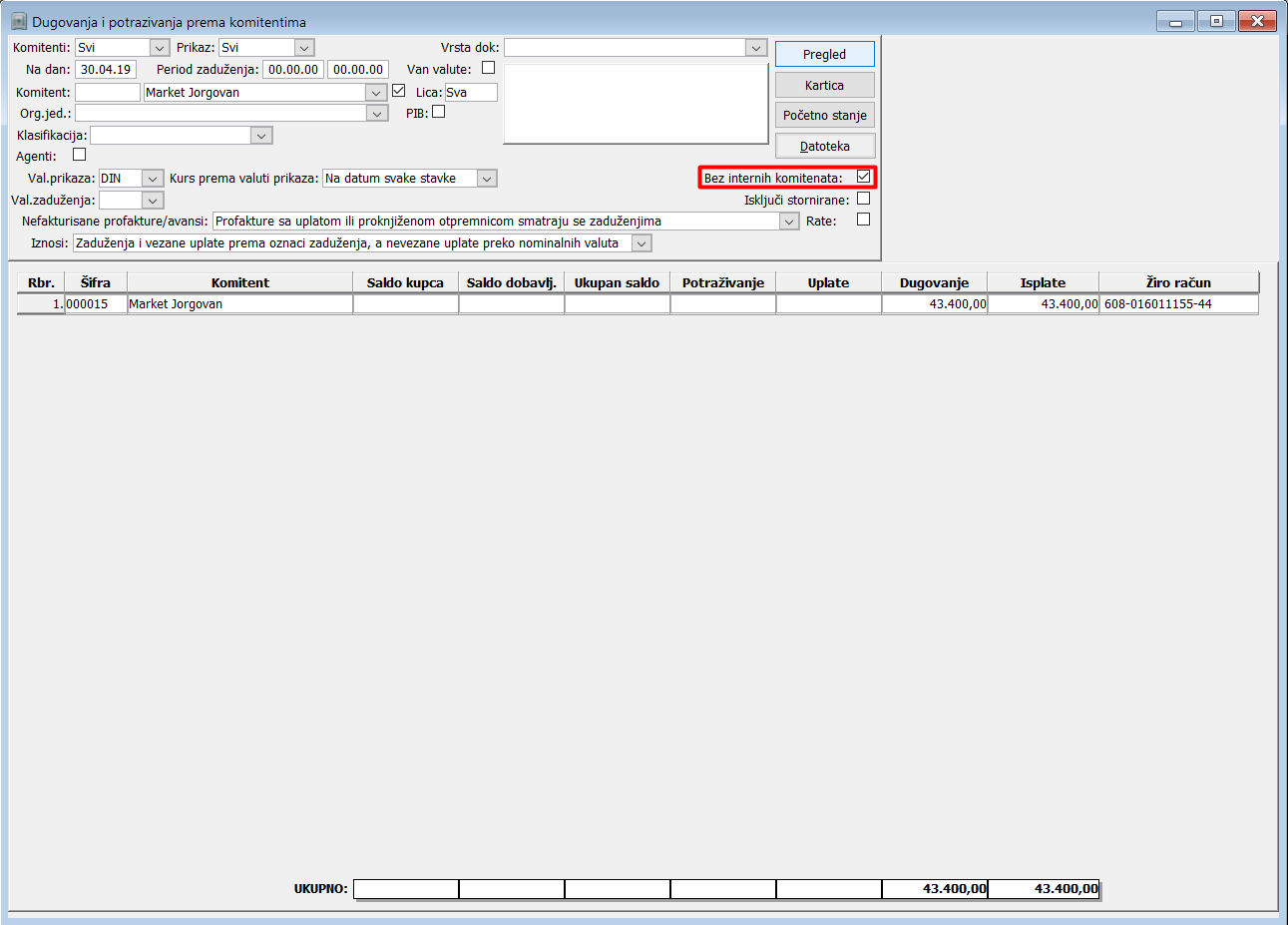The width and height of the screenshot is (1288, 925).
Task: Open the Klasifikacija dropdown
Action: [x=261, y=135]
